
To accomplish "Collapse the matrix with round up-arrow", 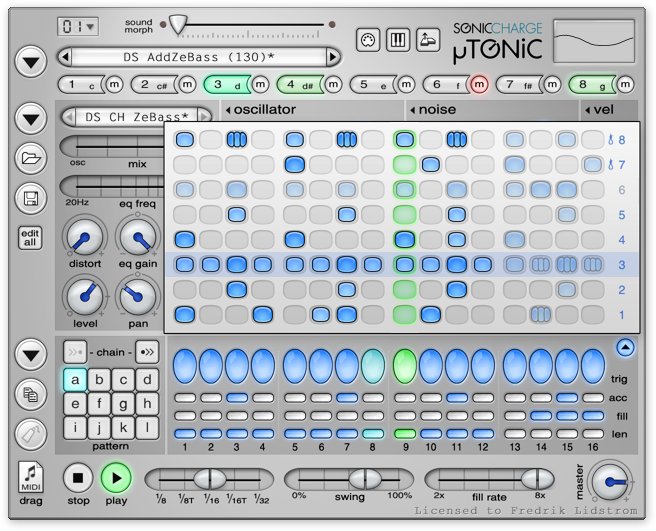I will 625,347.
